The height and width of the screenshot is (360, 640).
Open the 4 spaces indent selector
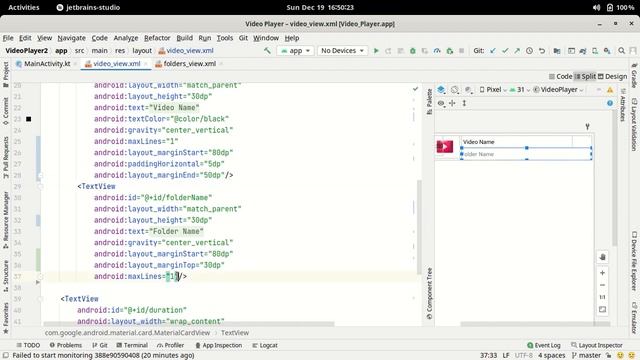point(551,356)
